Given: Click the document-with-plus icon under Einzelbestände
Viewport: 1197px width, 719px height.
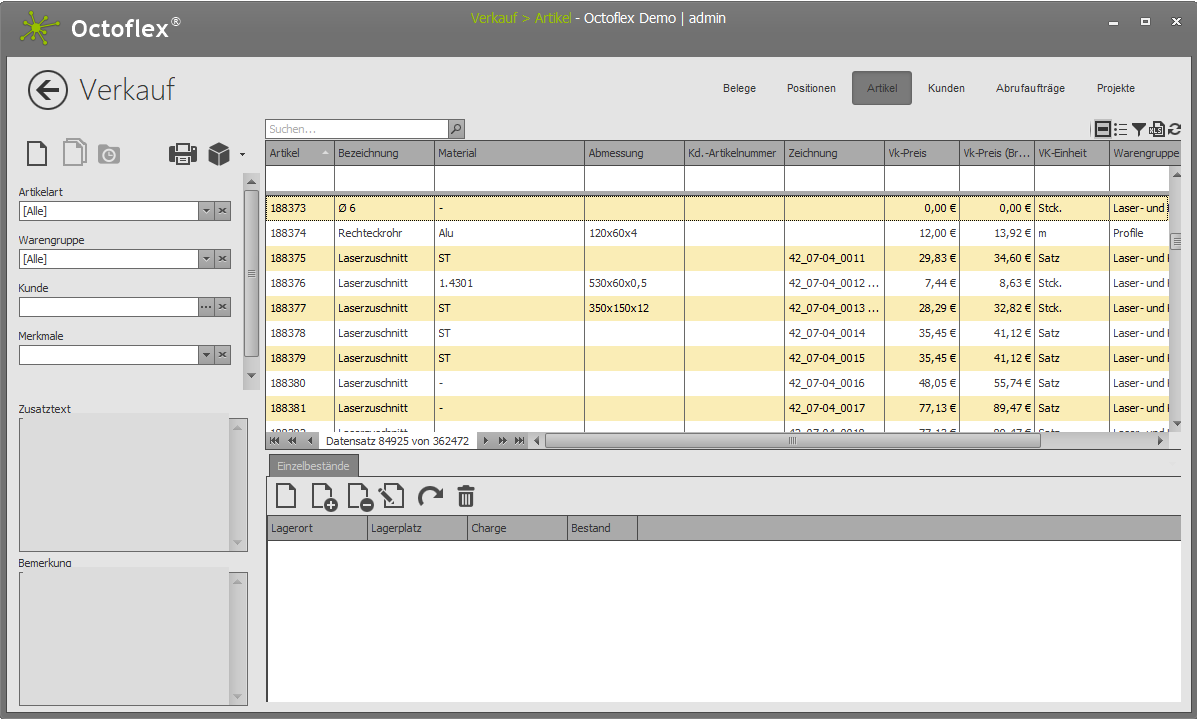Looking at the screenshot, I should point(324,496).
